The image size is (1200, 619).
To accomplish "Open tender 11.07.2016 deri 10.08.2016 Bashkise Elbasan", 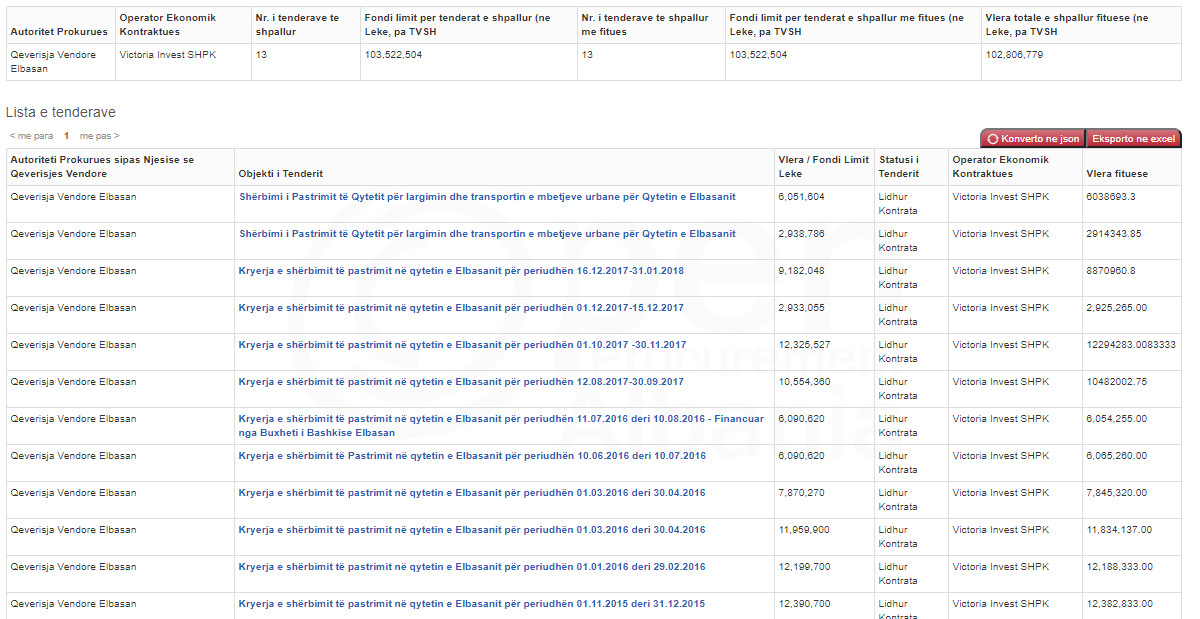I will 501,426.
